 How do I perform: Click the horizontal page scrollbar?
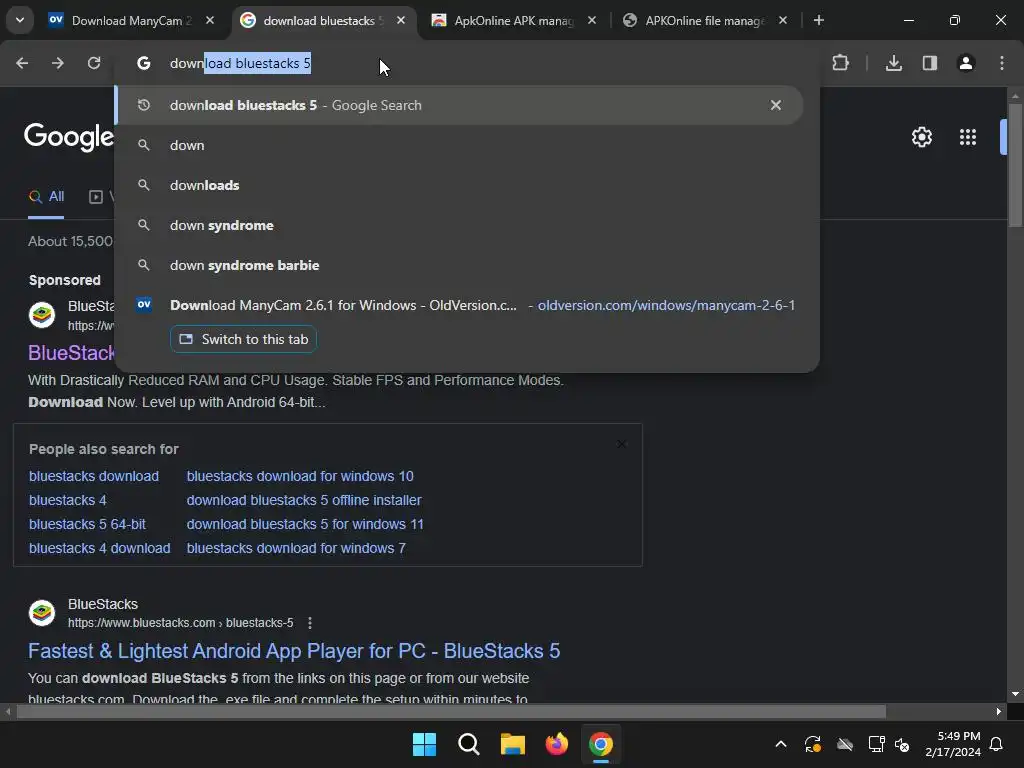pos(451,711)
